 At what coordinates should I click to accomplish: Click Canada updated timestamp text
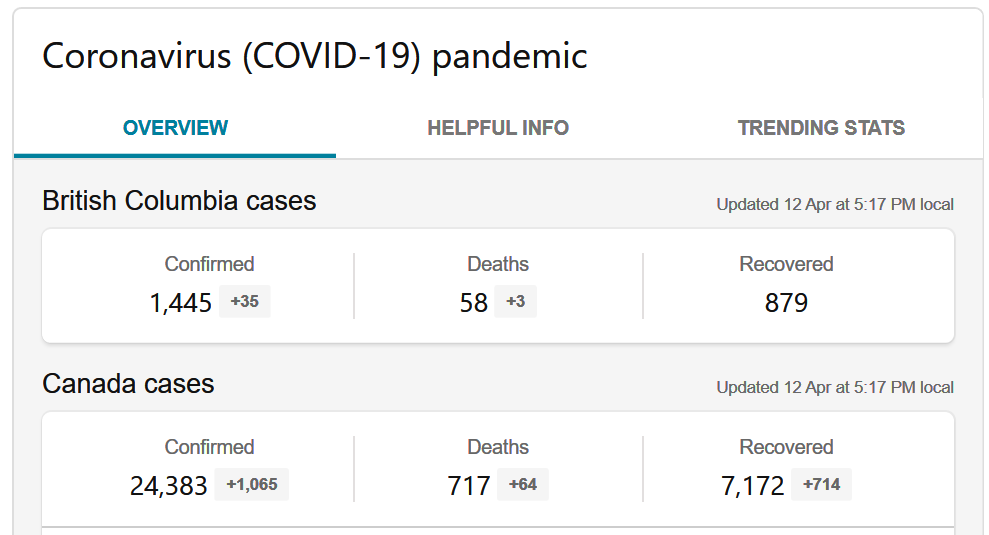point(835,387)
